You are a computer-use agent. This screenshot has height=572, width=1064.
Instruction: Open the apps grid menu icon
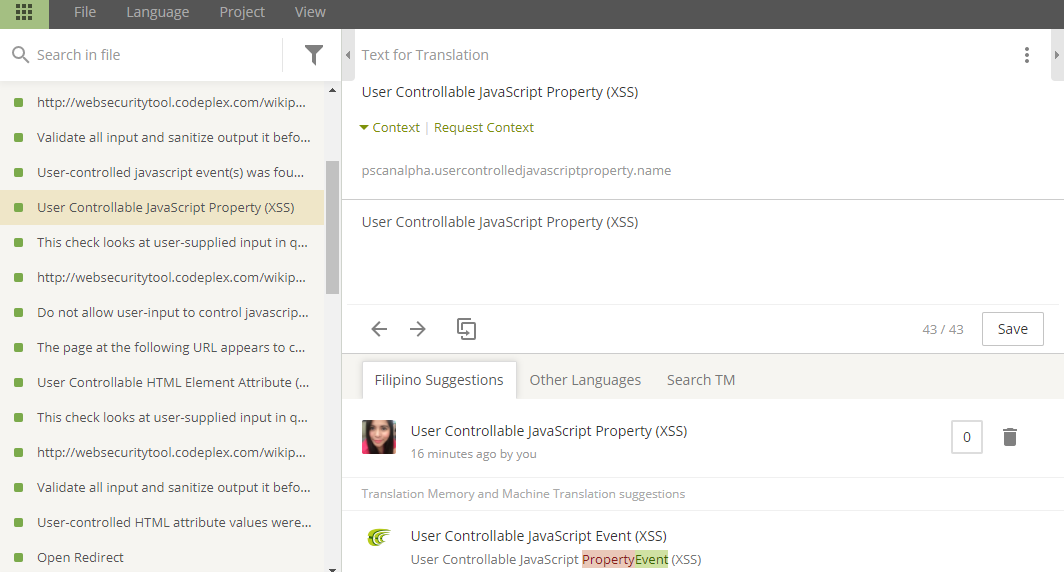(x=24, y=13)
